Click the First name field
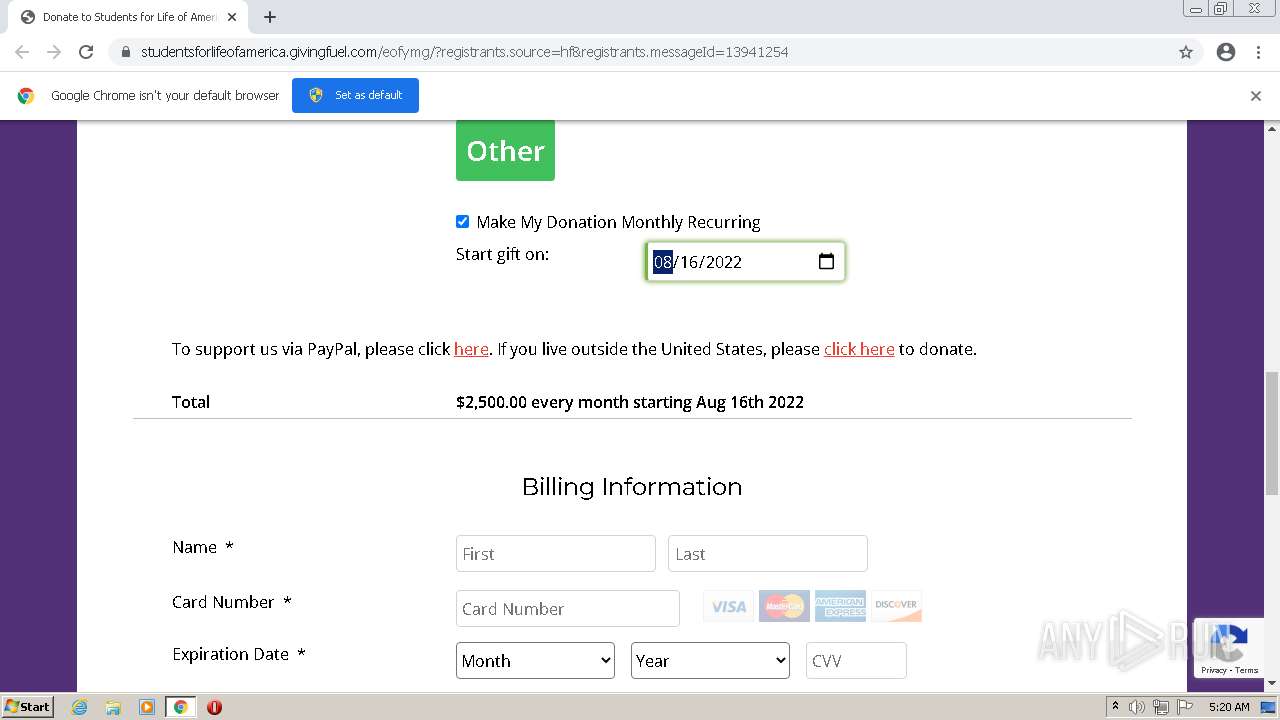The height and width of the screenshot is (720, 1280). coord(556,553)
